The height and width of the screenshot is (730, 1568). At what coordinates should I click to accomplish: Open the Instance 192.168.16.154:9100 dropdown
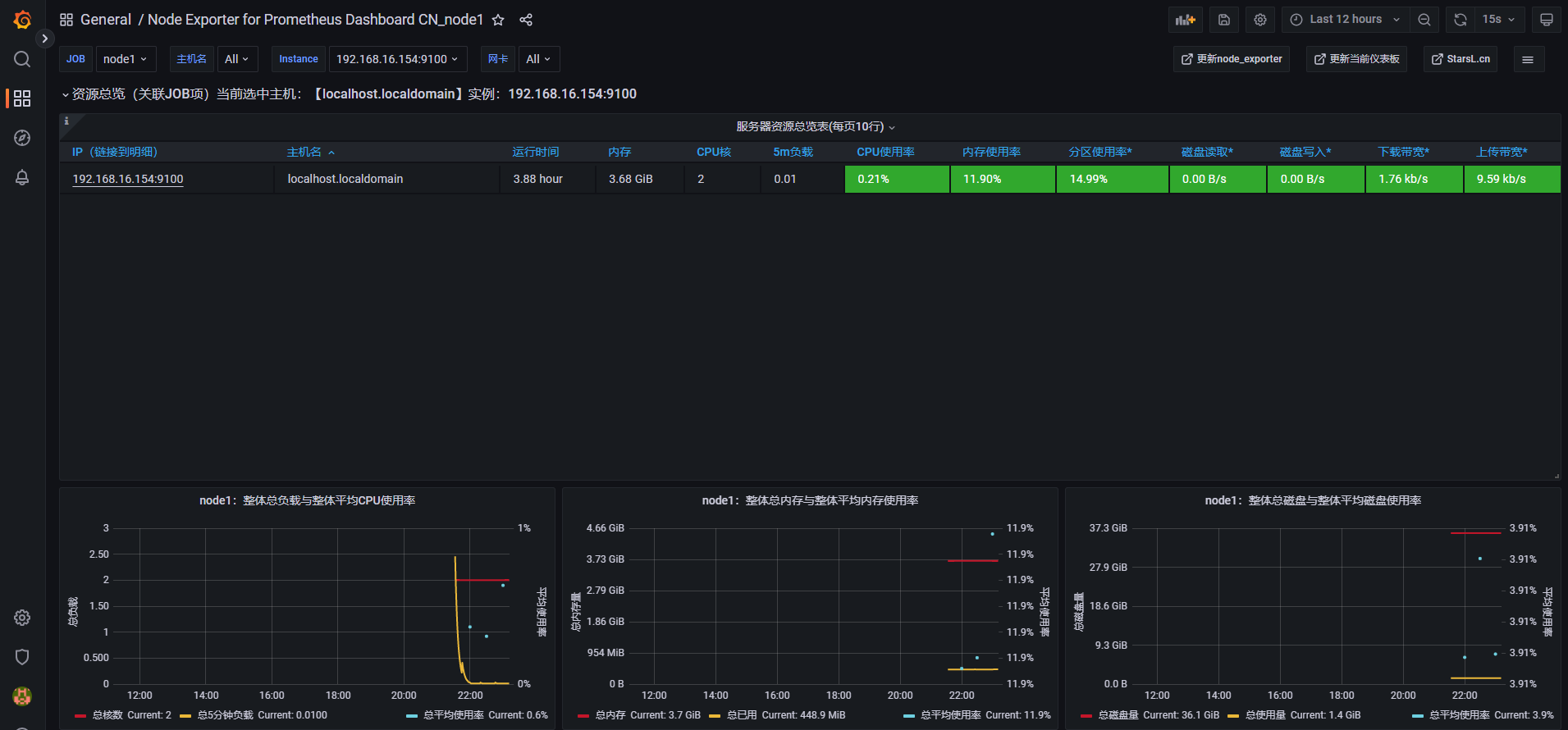398,59
